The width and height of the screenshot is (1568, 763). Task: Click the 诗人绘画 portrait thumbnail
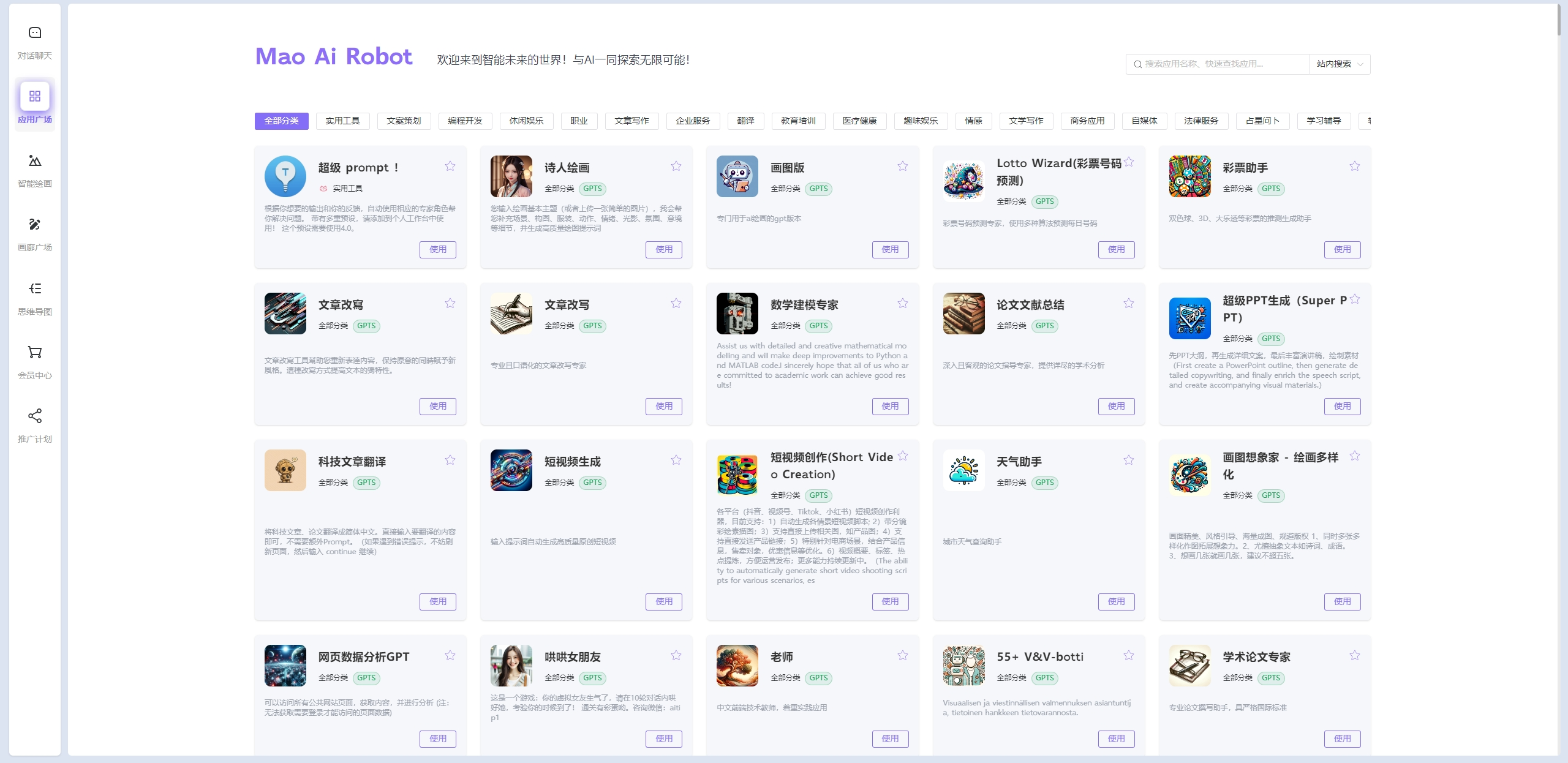(x=511, y=176)
